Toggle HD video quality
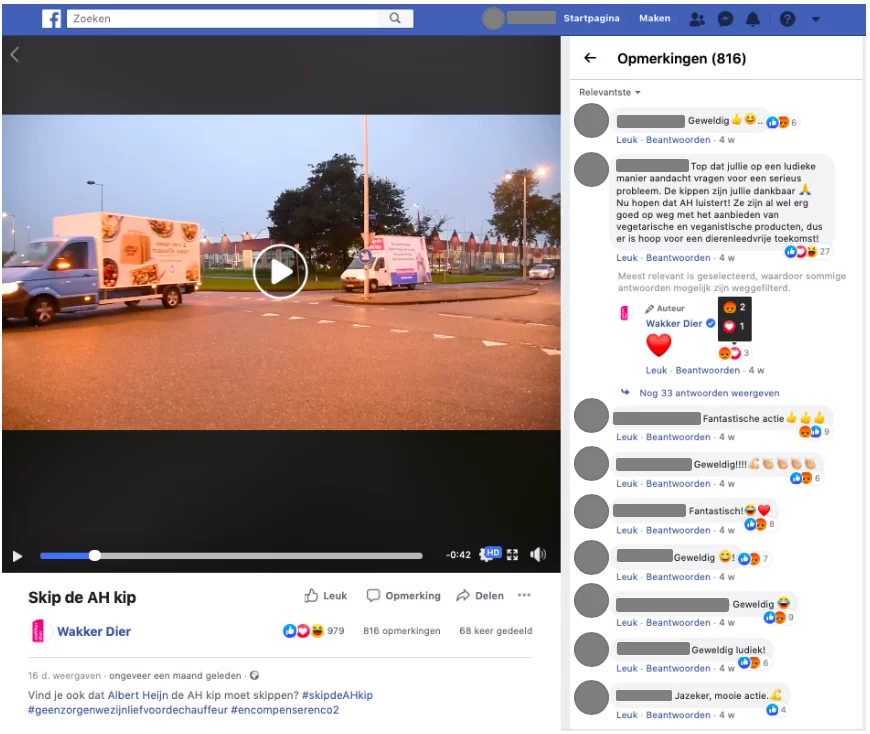This screenshot has width=870, height=734. (x=491, y=553)
